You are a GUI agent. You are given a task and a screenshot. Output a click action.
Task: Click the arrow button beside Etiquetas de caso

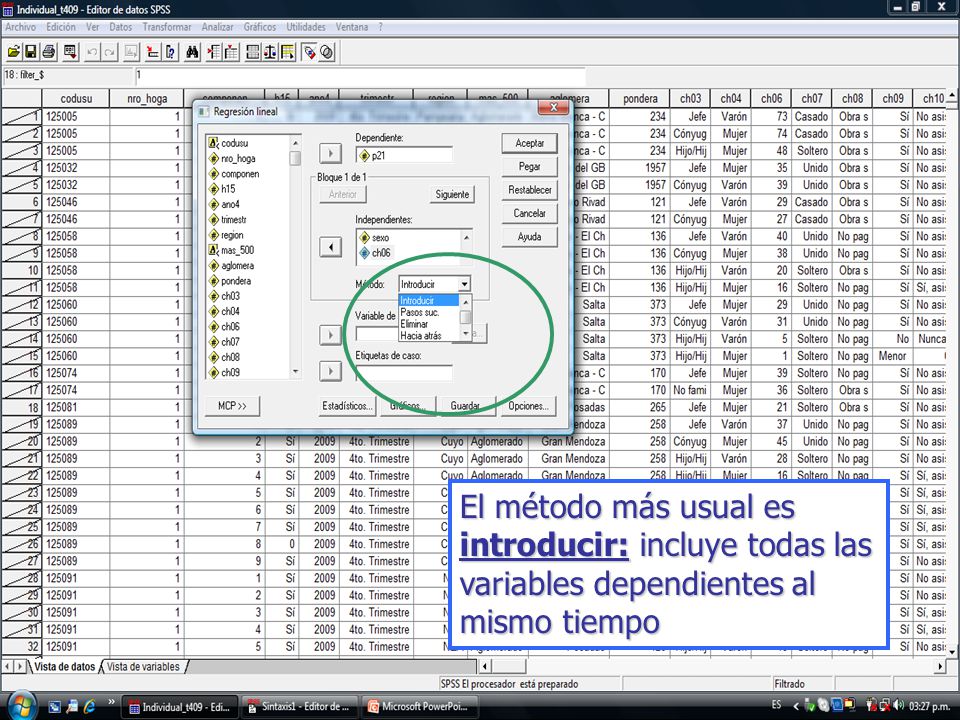click(x=331, y=371)
